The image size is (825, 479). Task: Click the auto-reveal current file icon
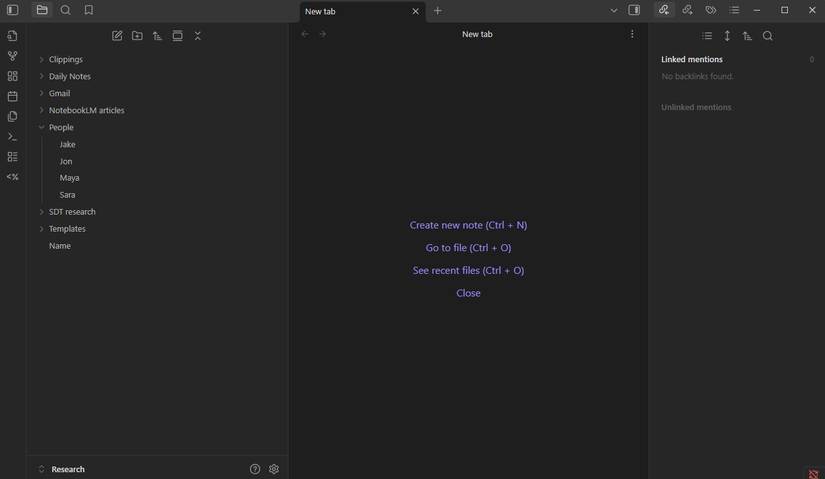(x=177, y=36)
